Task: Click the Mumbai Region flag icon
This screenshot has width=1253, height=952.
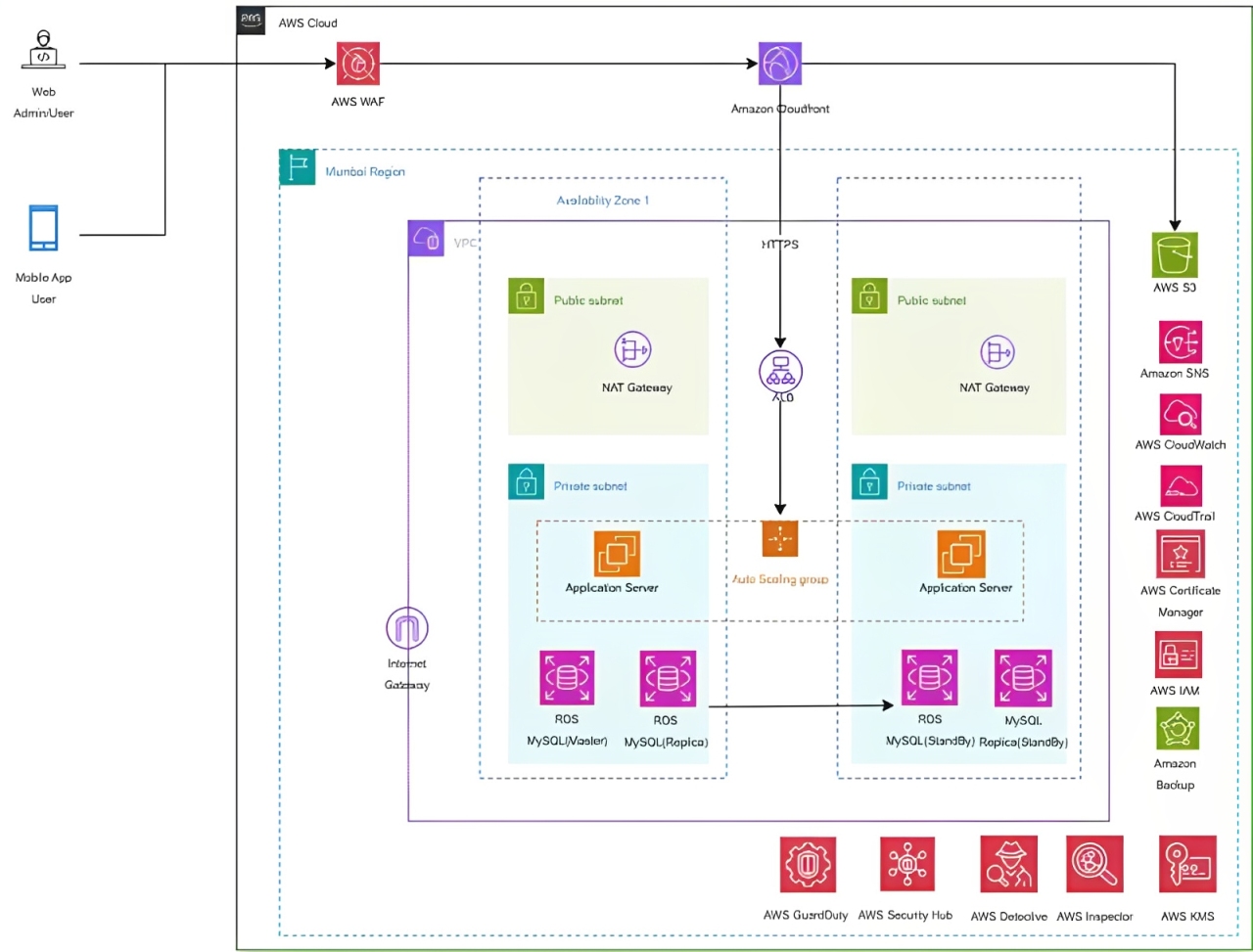Action: (x=298, y=167)
